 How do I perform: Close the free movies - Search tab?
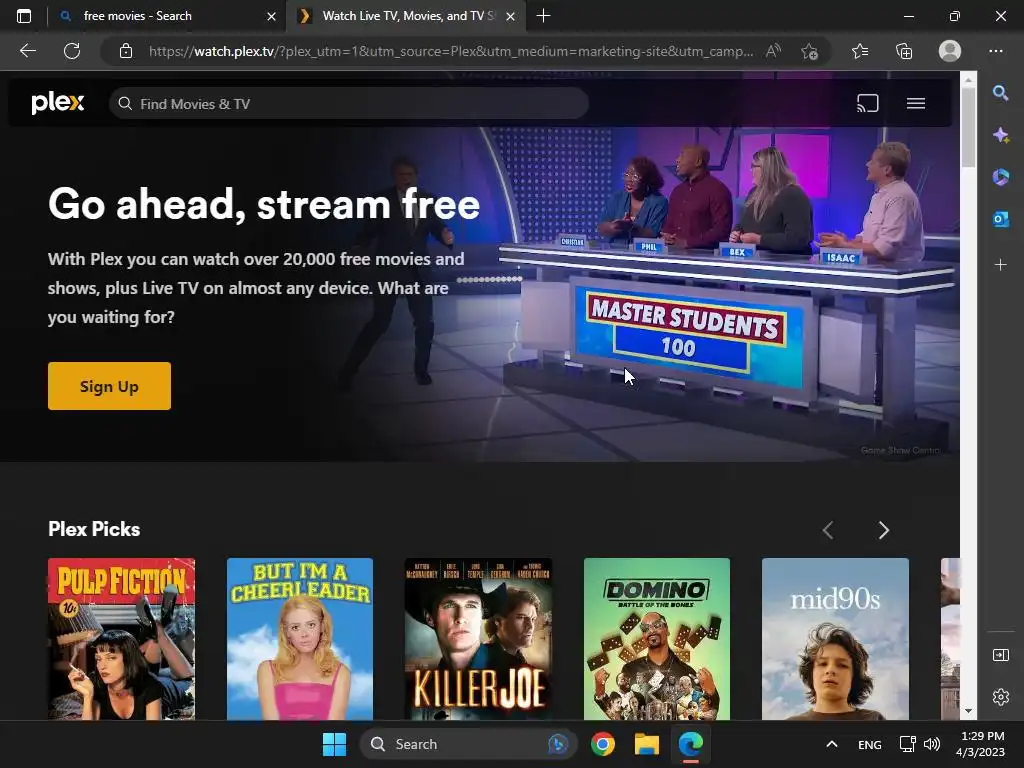point(271,16)
